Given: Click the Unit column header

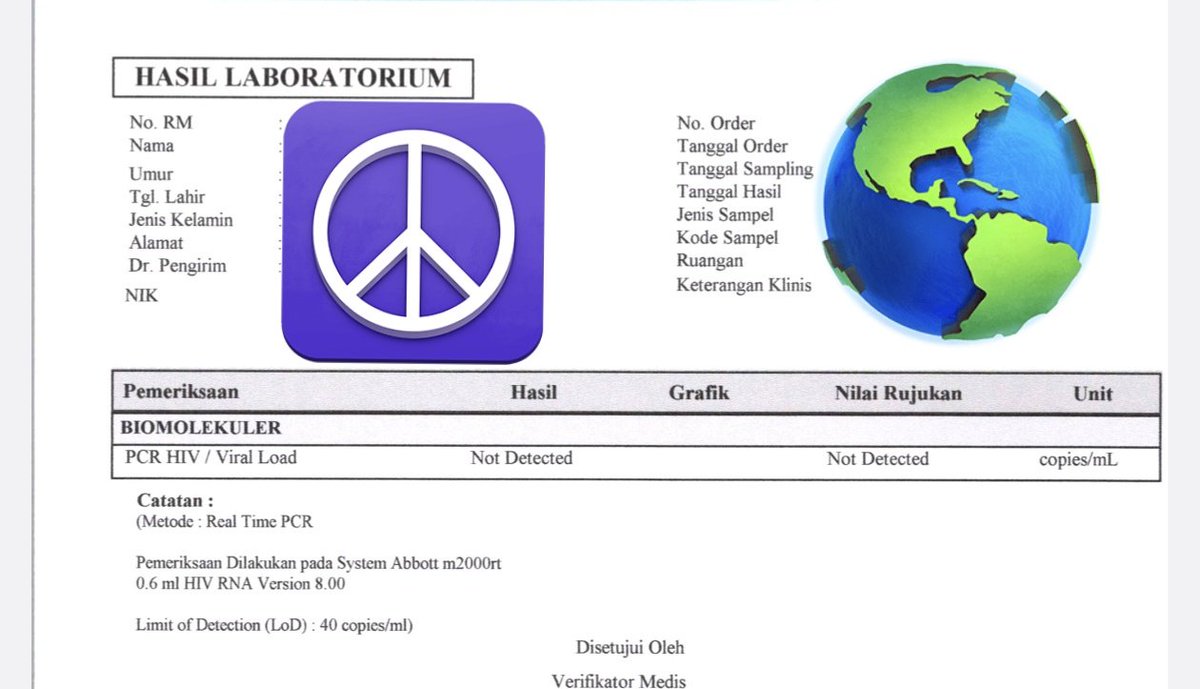Looking at the screenshot, I should pos(1093,393).
